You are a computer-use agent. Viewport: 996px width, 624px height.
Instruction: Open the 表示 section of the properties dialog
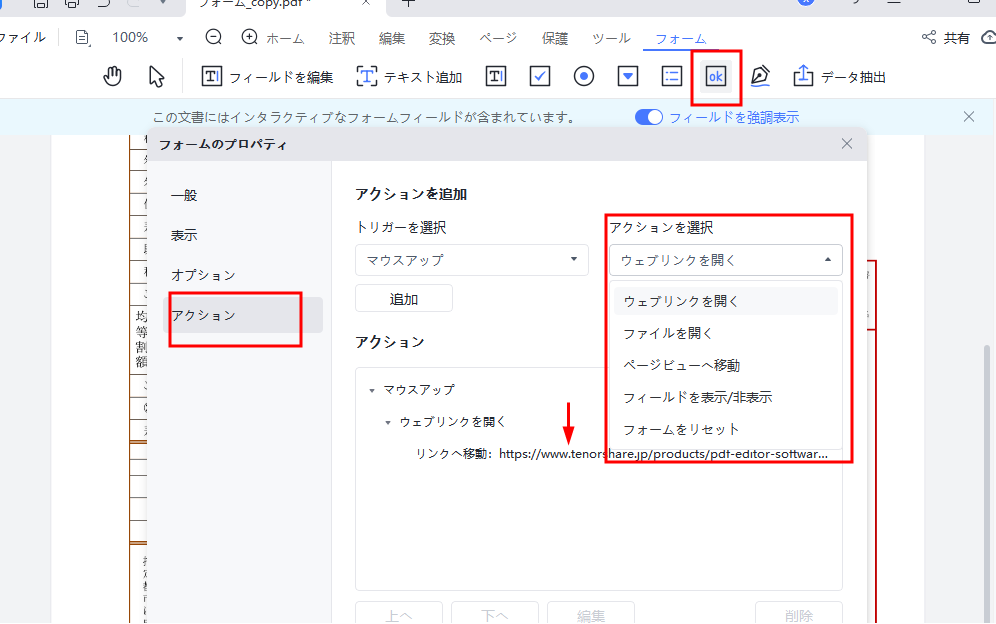point(185,234)
